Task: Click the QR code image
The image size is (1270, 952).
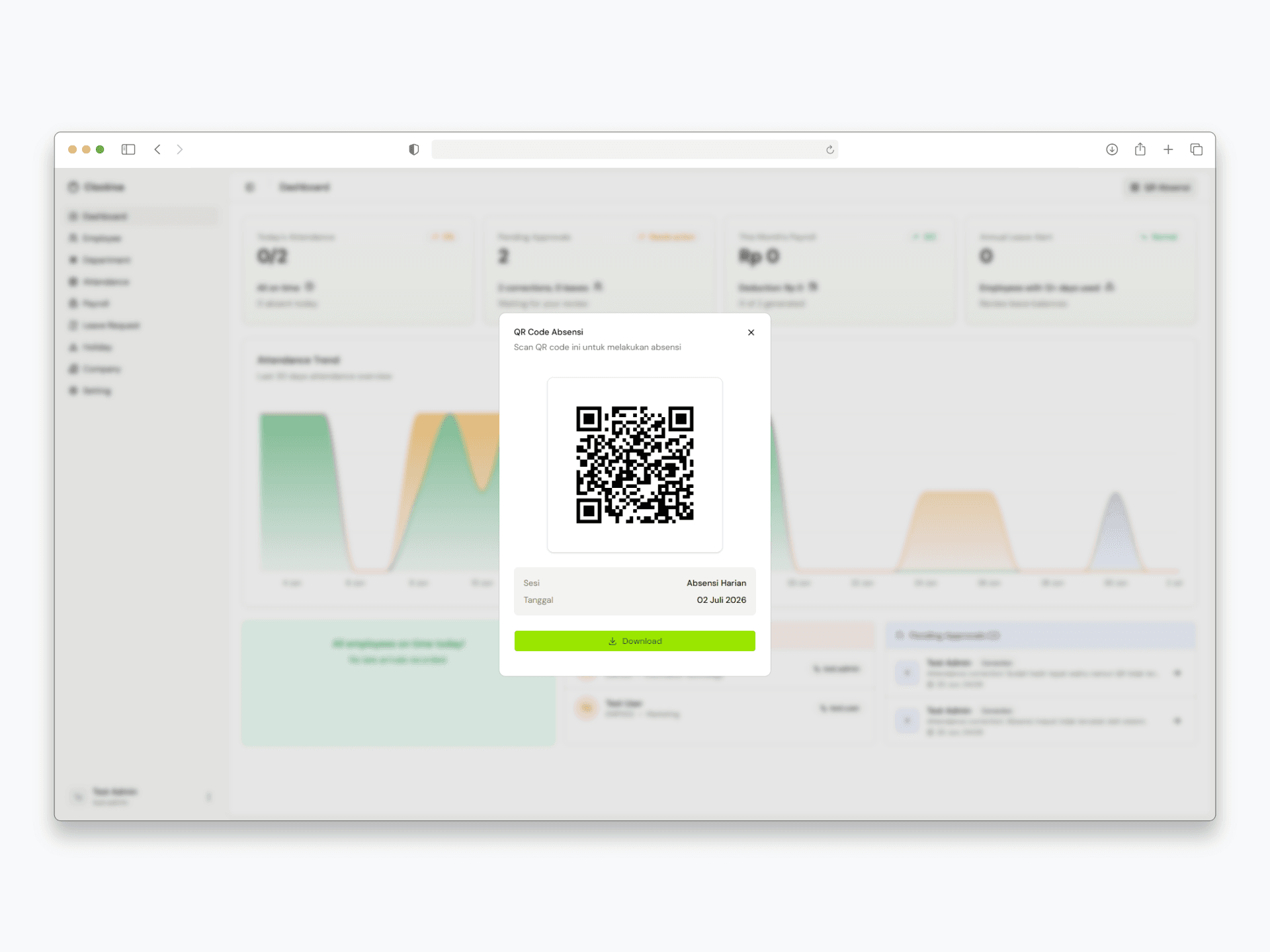Action: click(635, 465)
